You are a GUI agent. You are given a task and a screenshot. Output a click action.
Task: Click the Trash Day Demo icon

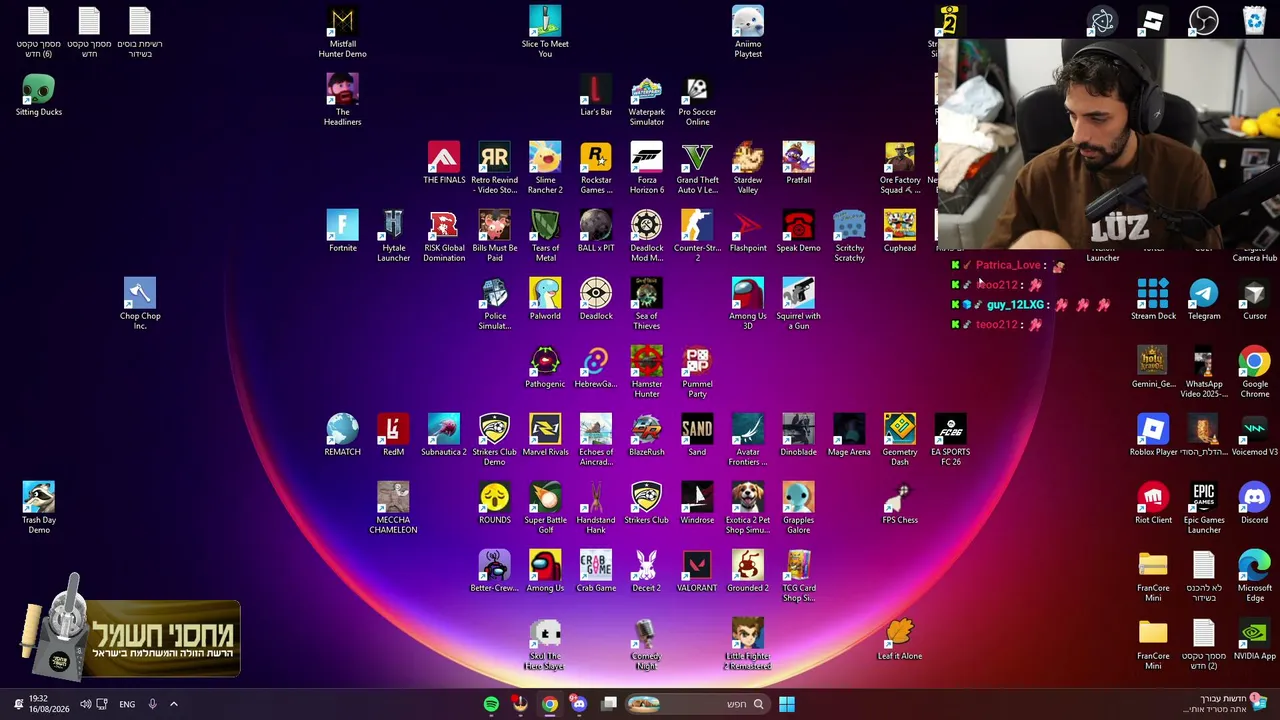point(38,508)
